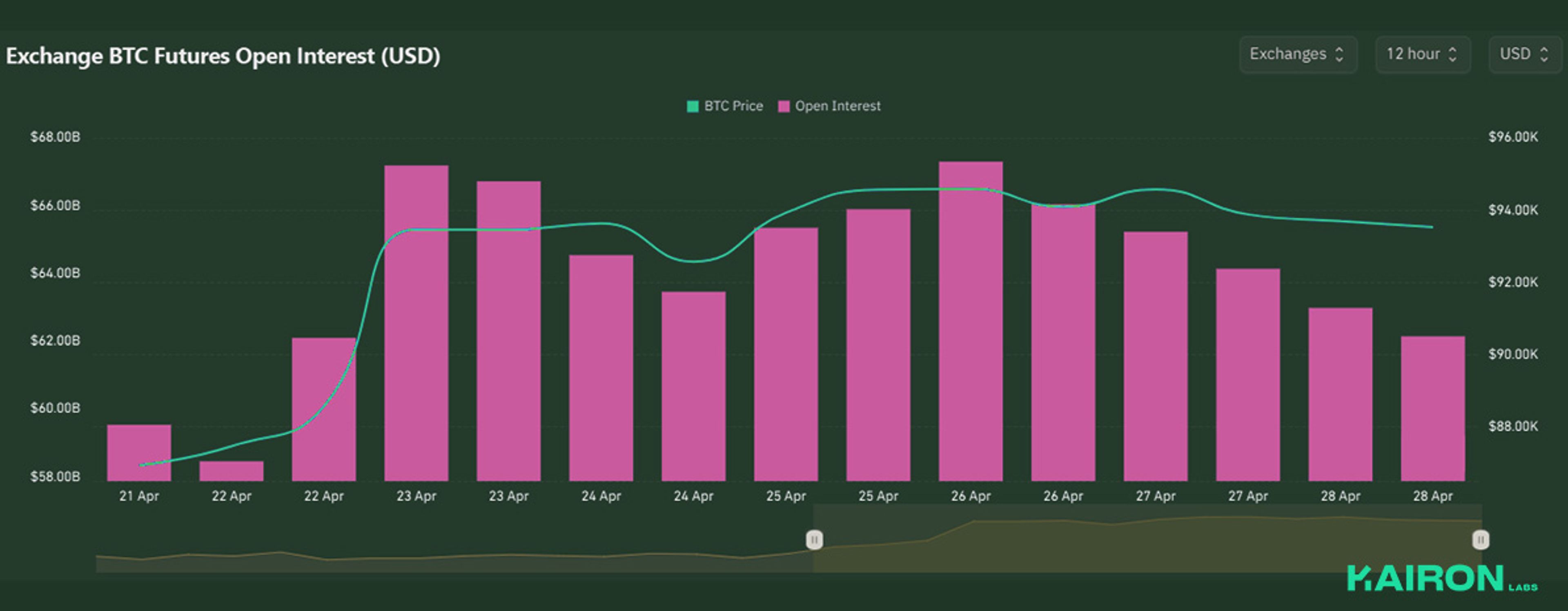Click the up-down chevron beside USD
Image resolution: width=1568 pixels, height=611 pixels.
click(1543, 55)
